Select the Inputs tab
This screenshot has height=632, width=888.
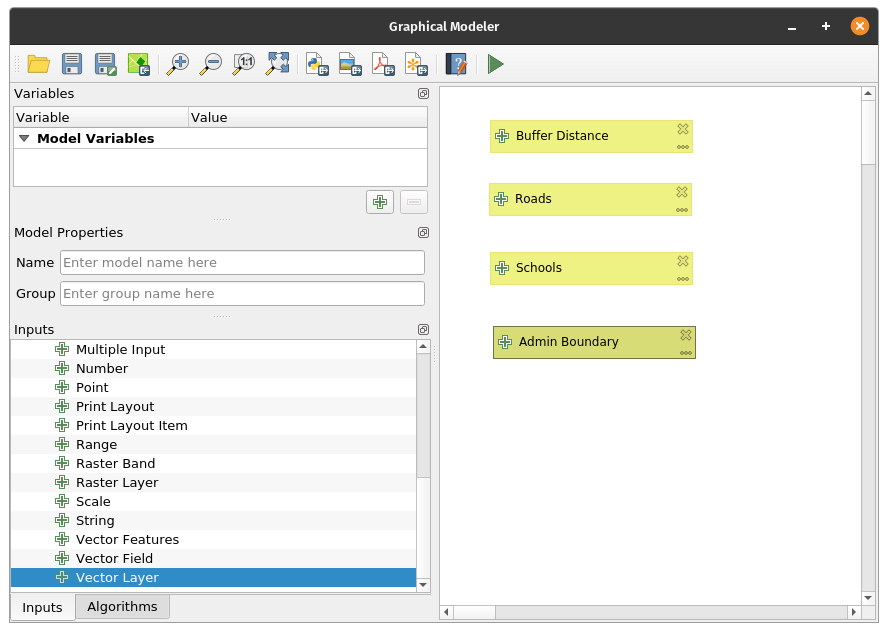tap(42, 608)
